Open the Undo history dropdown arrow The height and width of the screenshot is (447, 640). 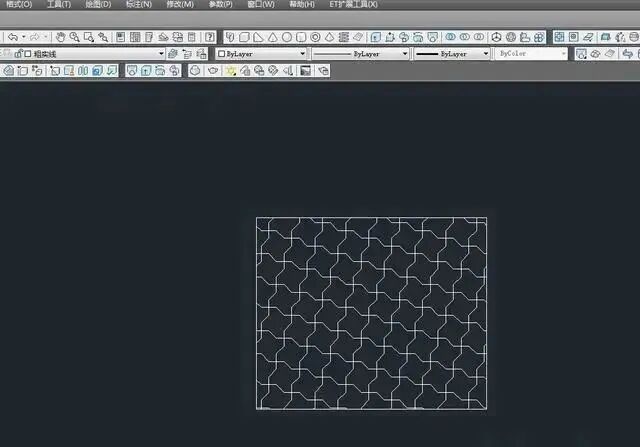coord(23,37)
